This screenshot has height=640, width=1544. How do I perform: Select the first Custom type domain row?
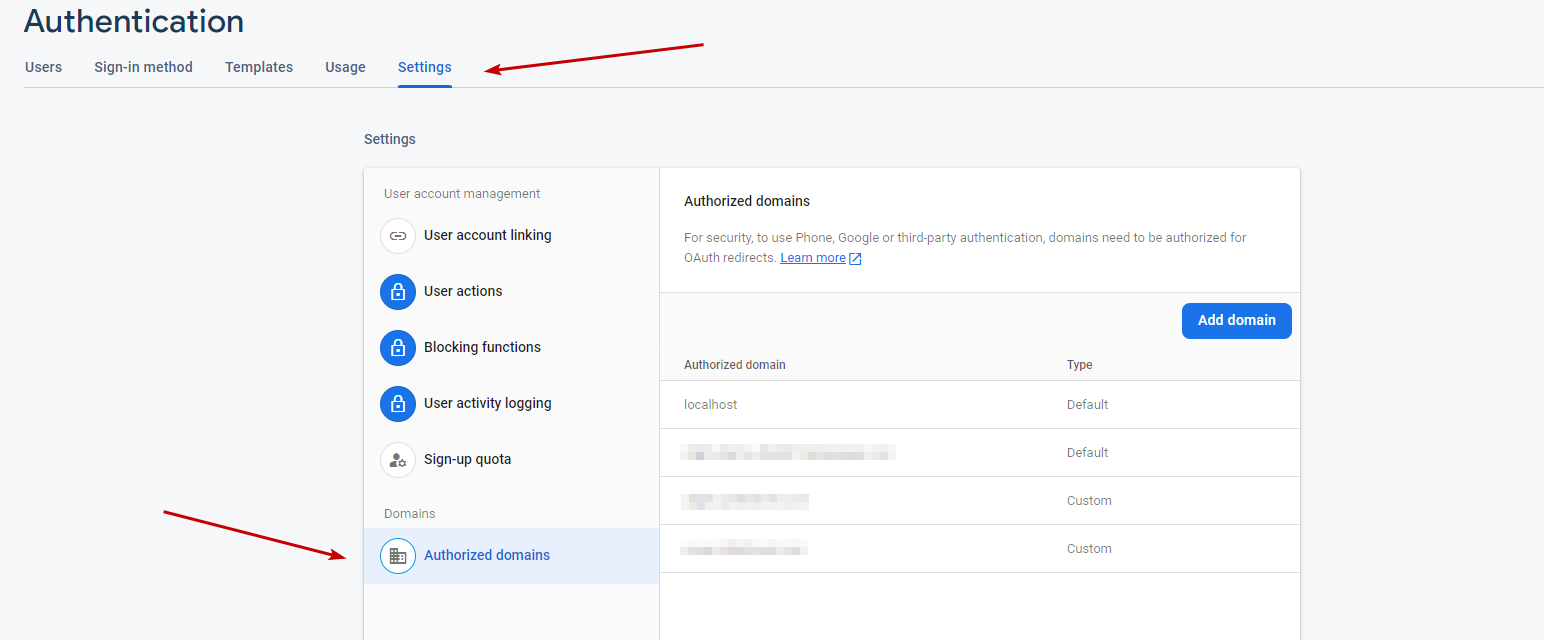click(x=745, y=501)
